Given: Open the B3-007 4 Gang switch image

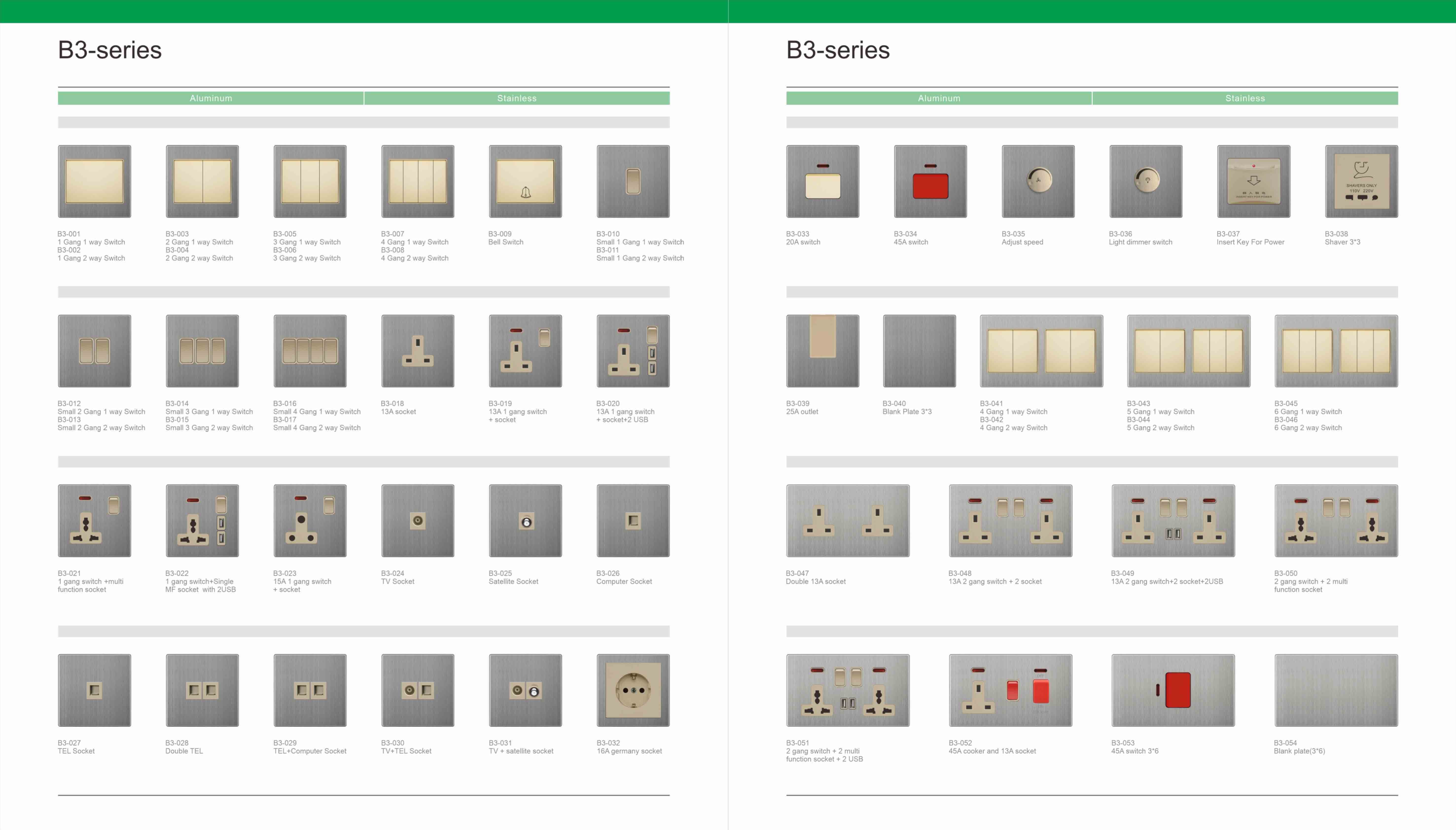Looking at the screenshot, I should tap(417, 181).
